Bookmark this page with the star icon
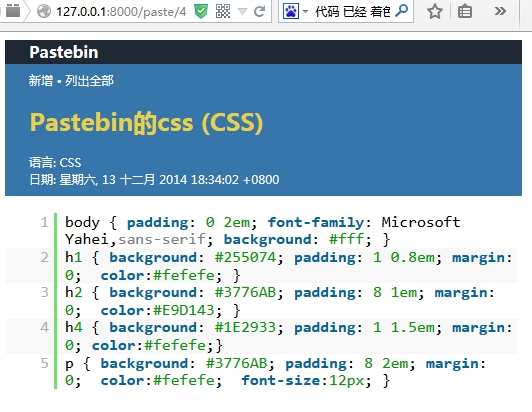Image resolution: width=532 pixels, height=412 pixels. [435, 12]
